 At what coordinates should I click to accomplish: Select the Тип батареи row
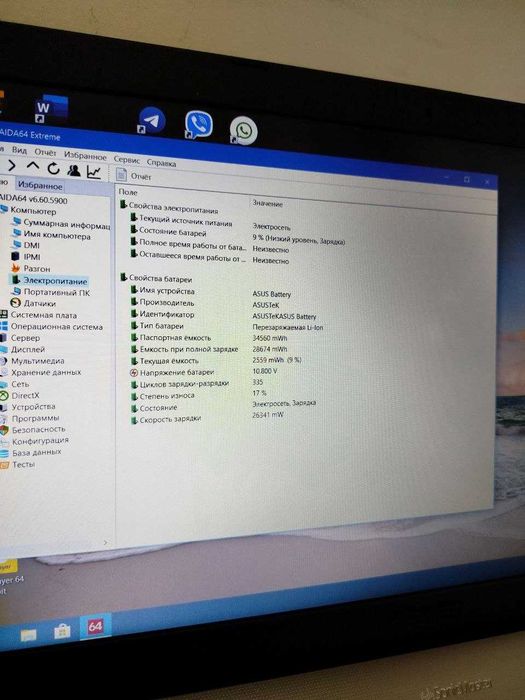227,326
